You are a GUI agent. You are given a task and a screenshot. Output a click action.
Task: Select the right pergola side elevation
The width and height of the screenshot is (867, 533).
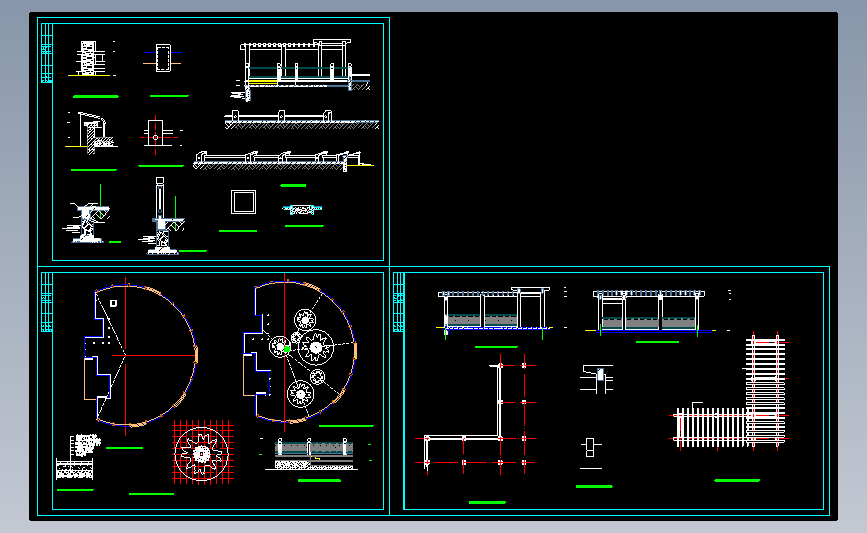(x=650, y=312)
